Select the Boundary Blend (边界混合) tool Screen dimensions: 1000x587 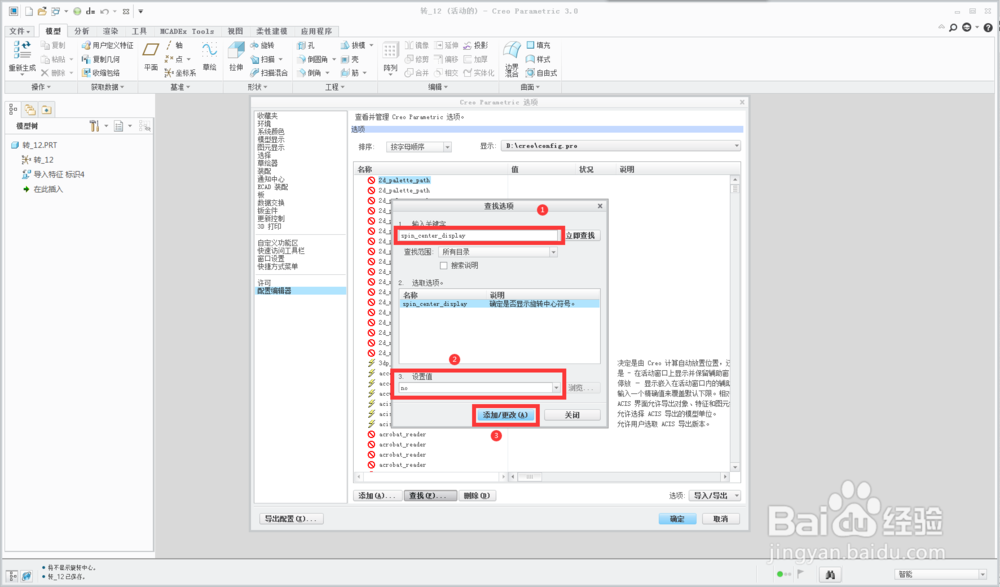[x=511, y=57]
